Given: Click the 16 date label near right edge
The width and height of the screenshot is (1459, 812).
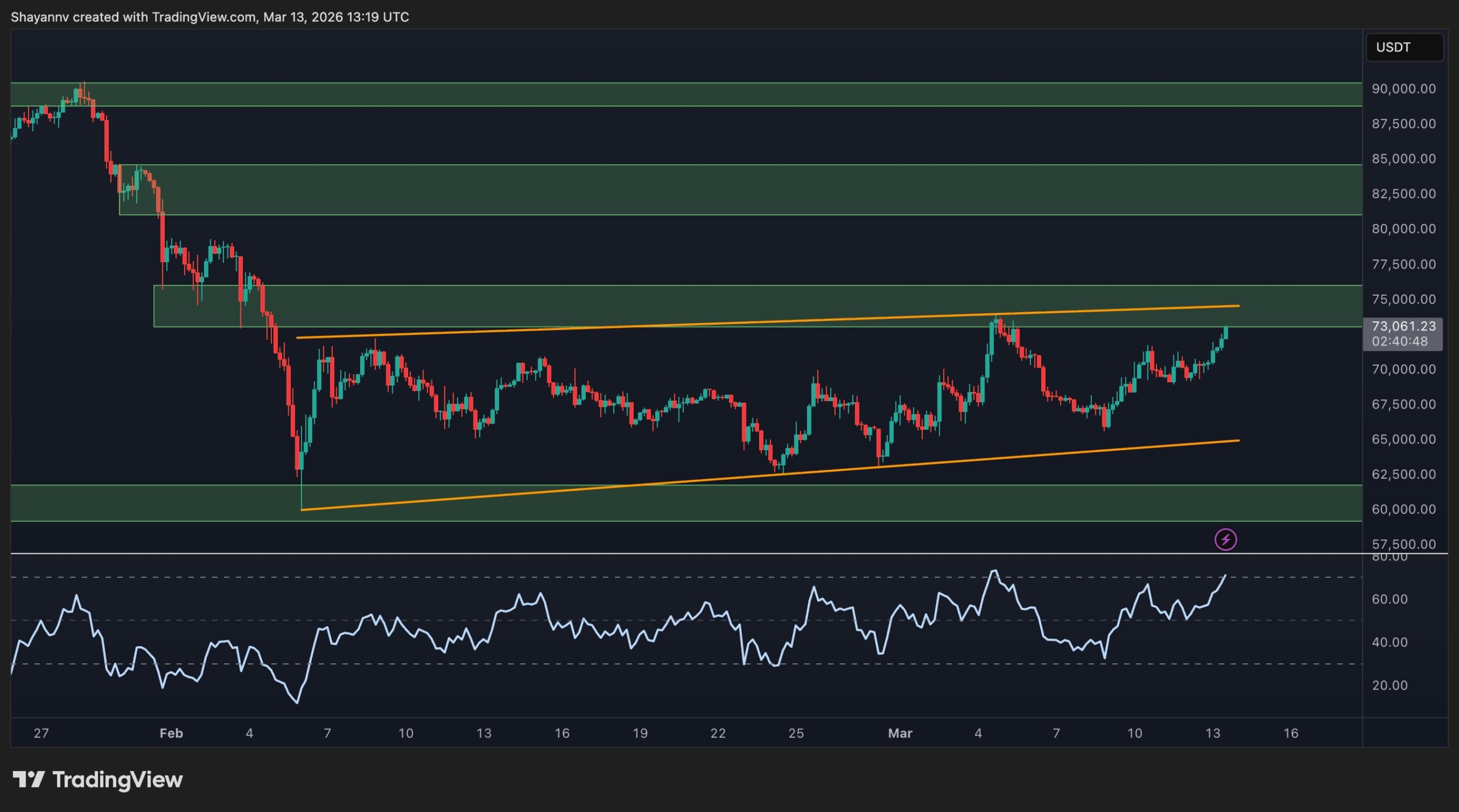Looking at the screenshot, I should coord(1290,733).
